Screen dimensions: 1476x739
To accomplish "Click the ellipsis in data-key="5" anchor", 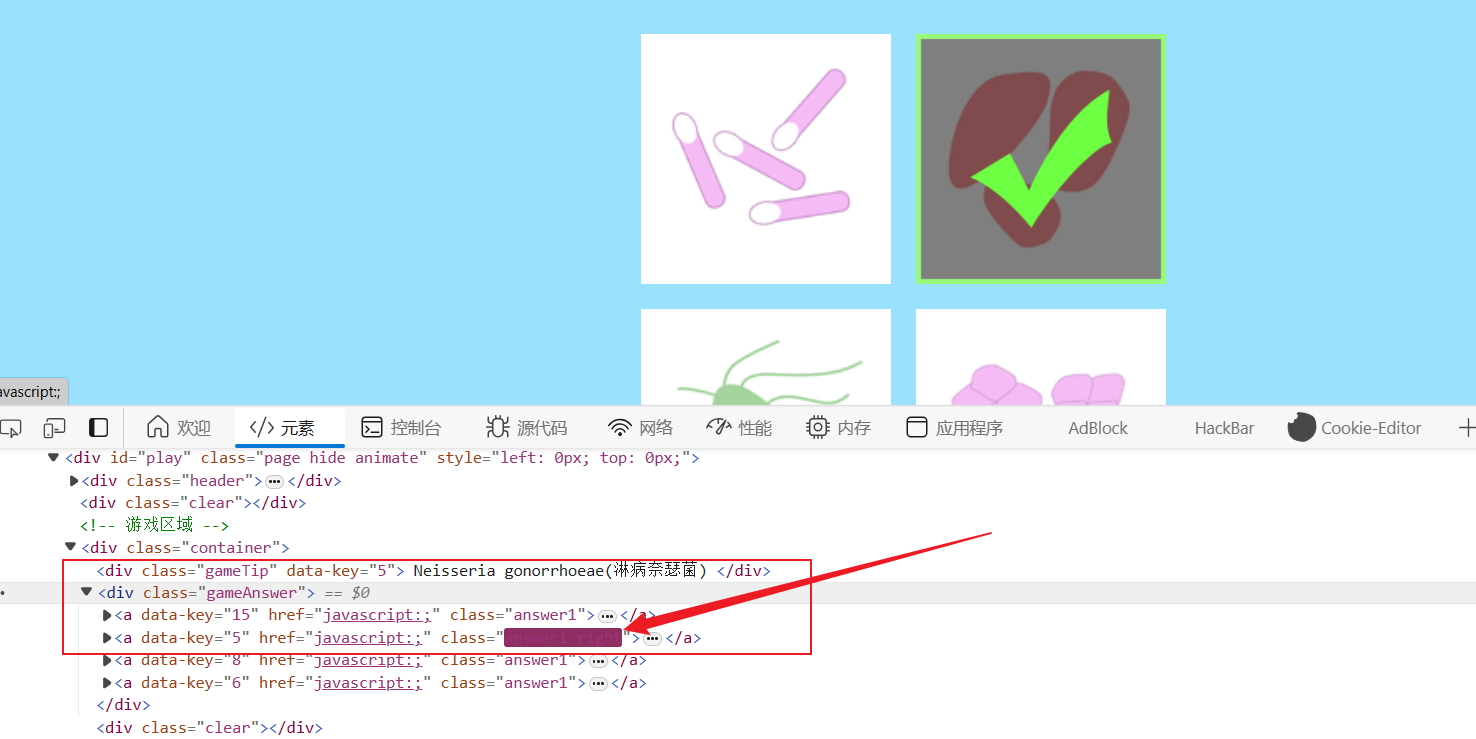I will pyautogui.click(x=653, y=638).
